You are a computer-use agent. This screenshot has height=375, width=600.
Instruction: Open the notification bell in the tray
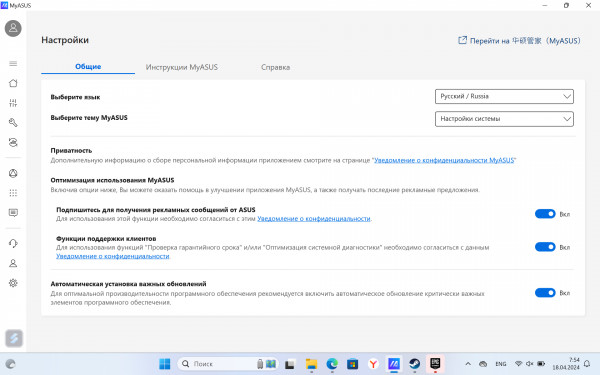587,364
